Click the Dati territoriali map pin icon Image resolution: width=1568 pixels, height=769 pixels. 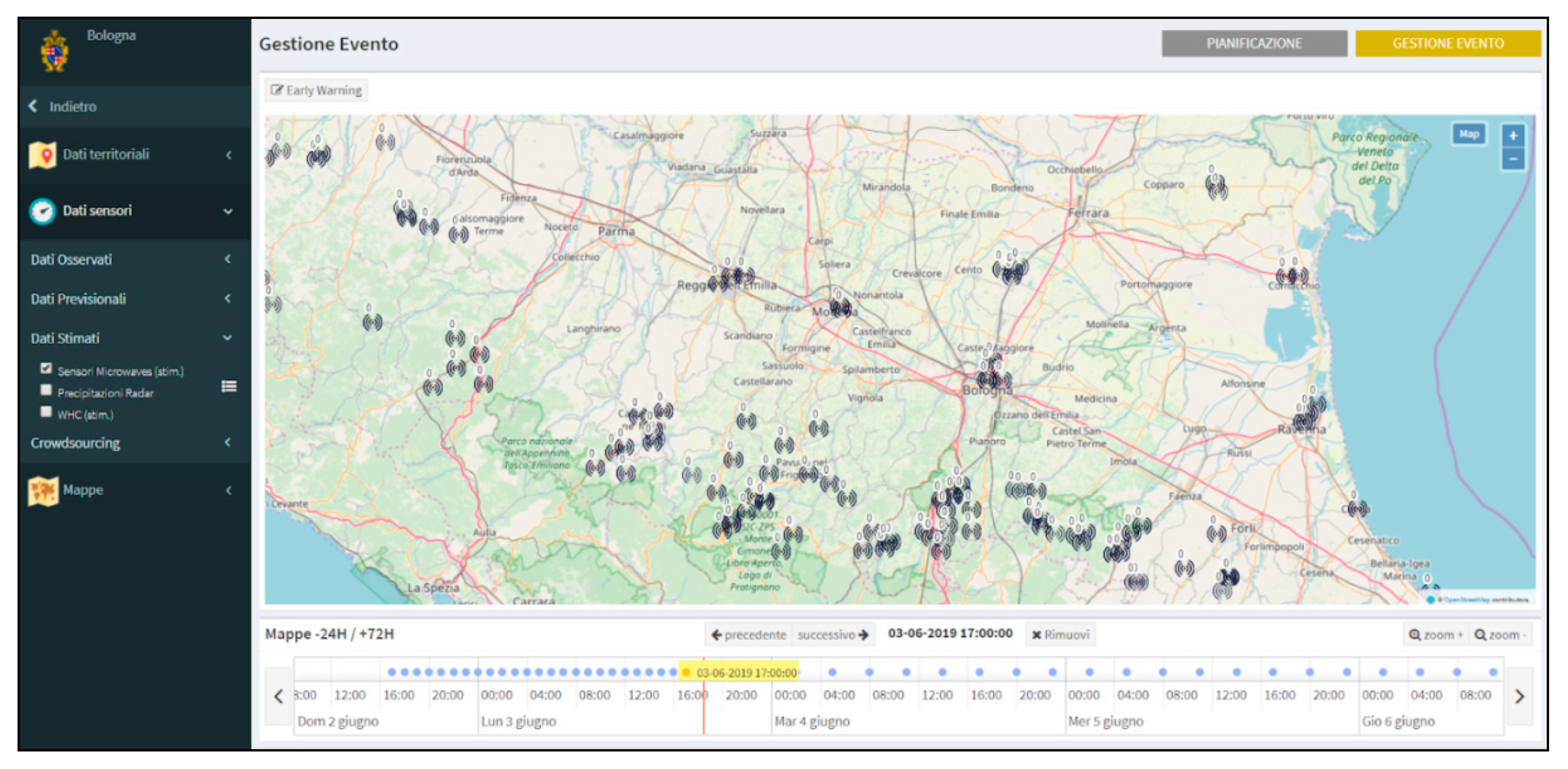(x=42, y=155)
